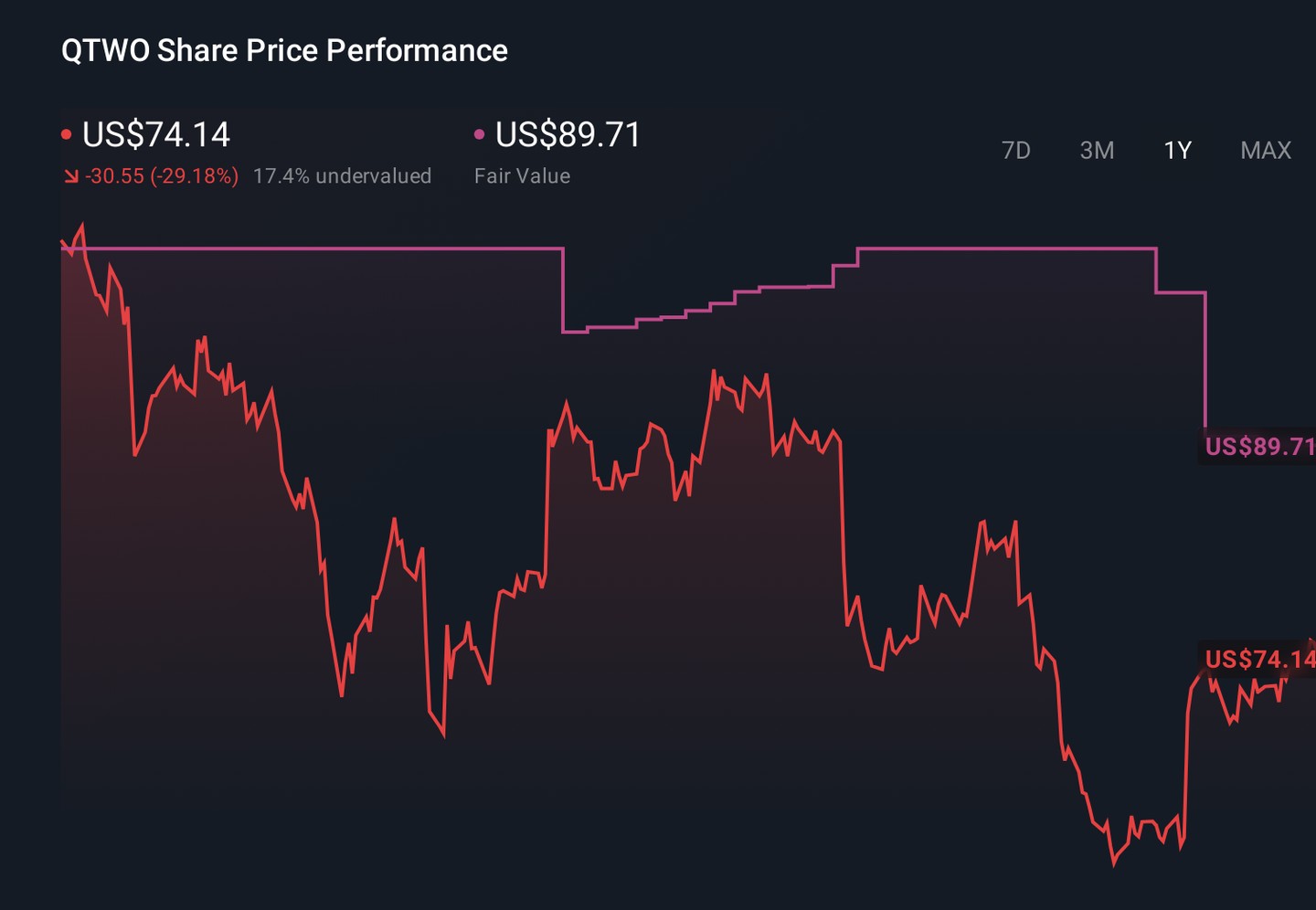
Task: Click the pink line's small step before US$89.71
Action: tap(1181, 292)
